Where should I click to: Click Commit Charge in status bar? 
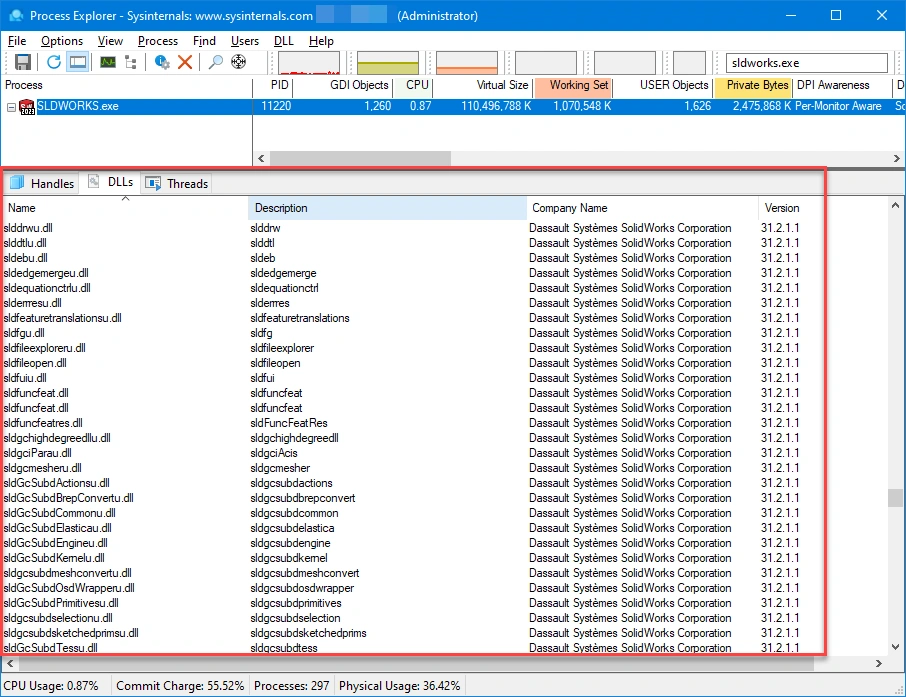click(x=180, y=686)
